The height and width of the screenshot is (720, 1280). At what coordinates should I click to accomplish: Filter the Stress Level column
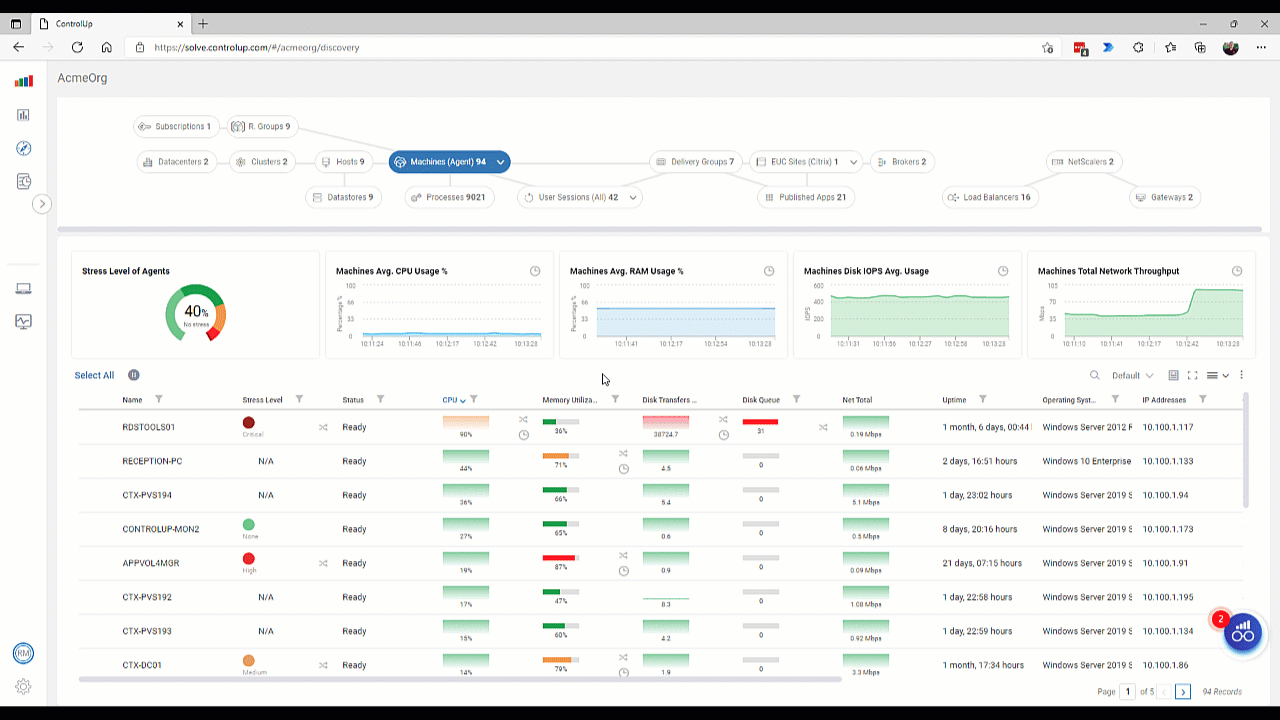click(x=299, y=400)
